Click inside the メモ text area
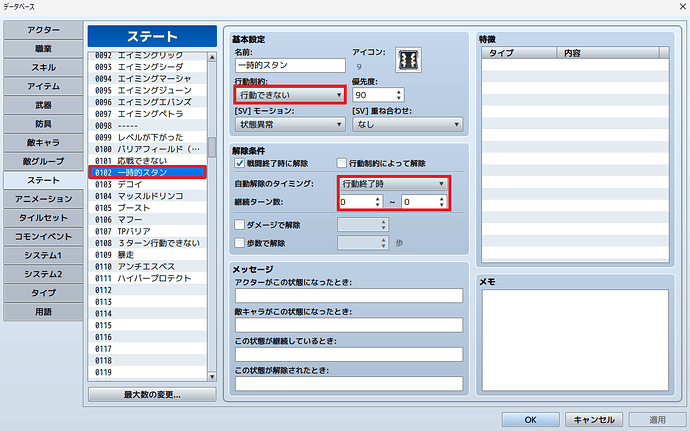 pos(575,340)
